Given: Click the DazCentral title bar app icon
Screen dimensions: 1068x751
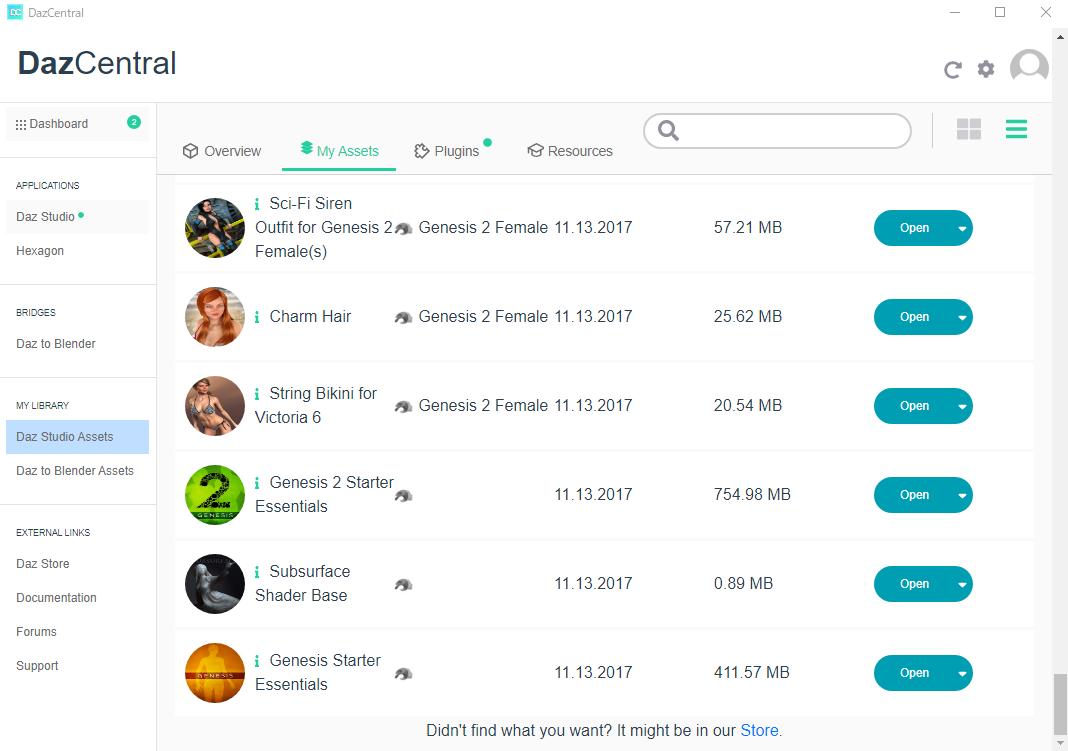Looking at the screenshot, I should (14, 12).
